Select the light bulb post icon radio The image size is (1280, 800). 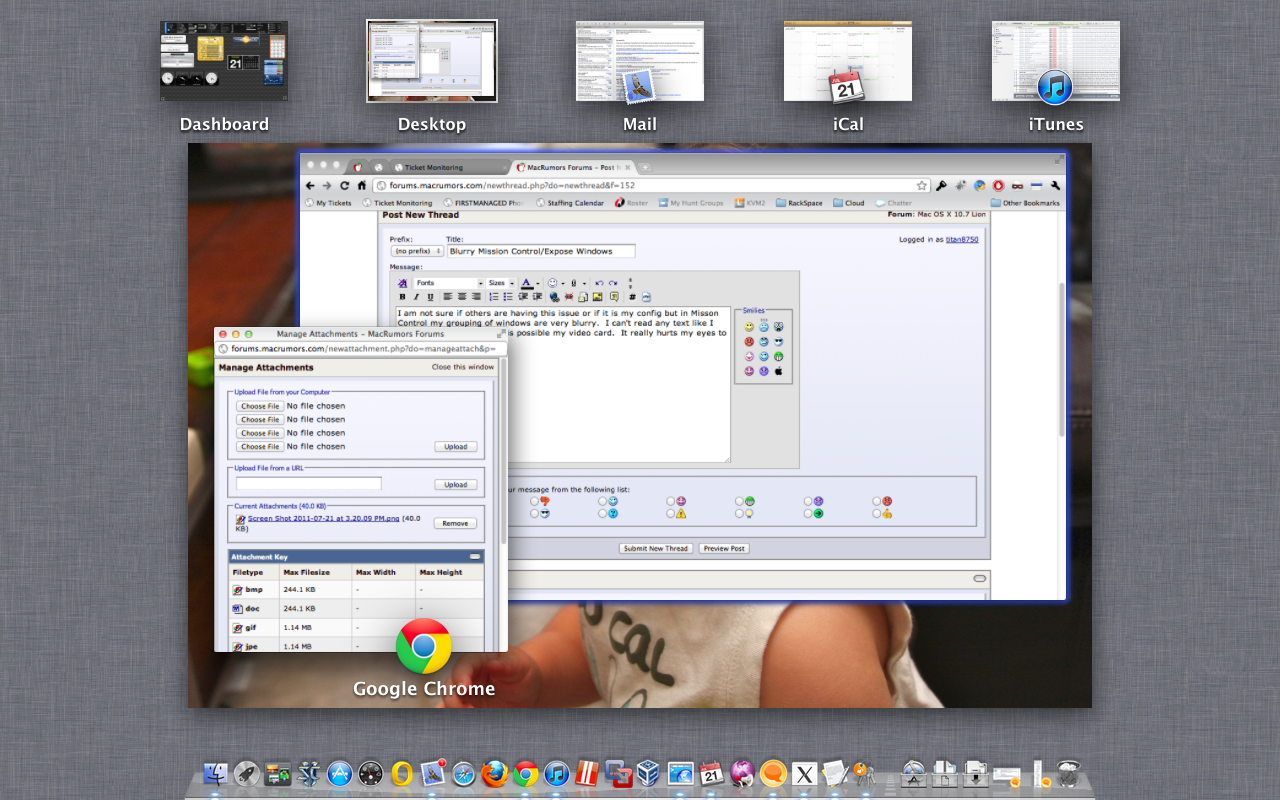(739, 513)
